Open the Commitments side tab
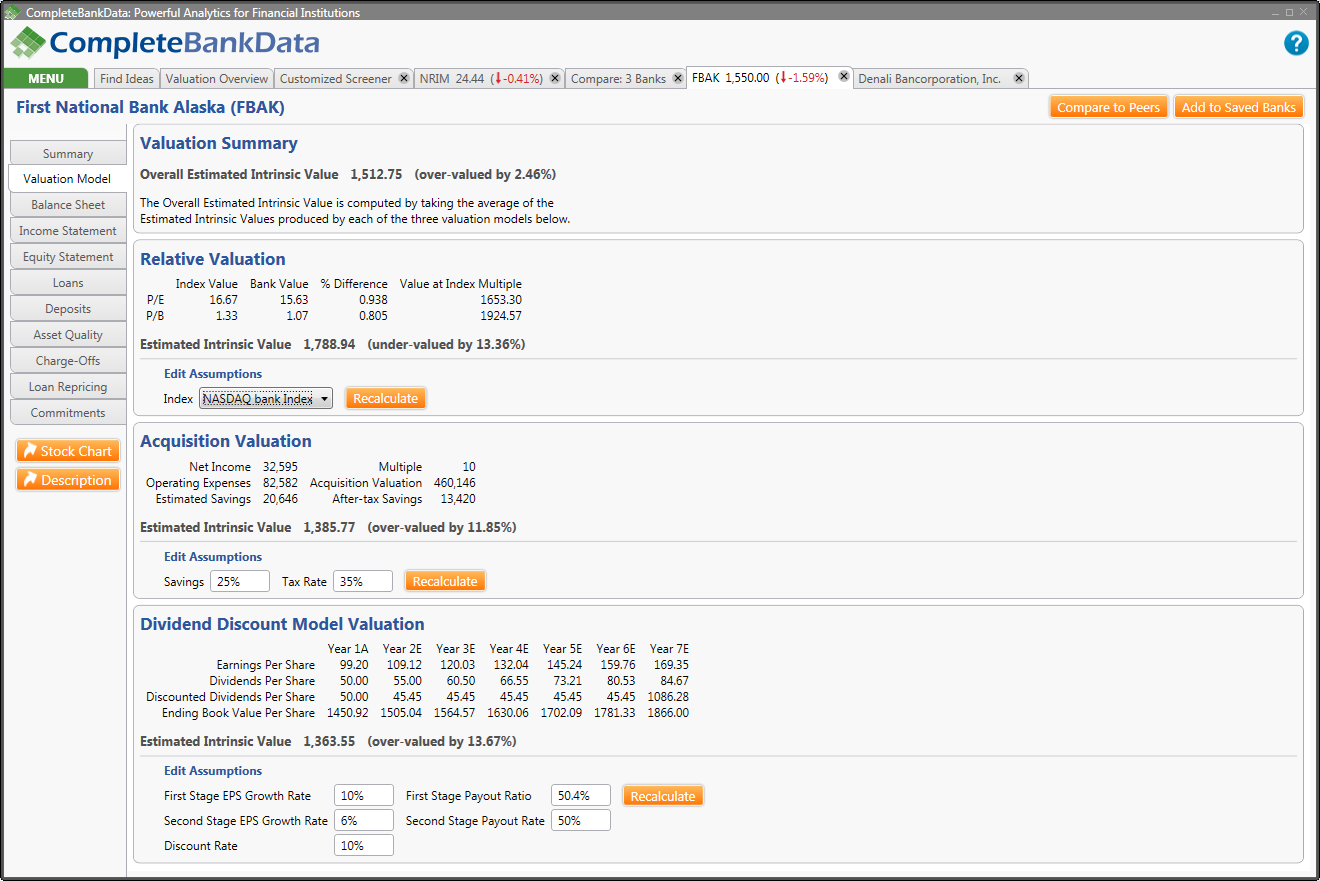 [x=68, y=413]
